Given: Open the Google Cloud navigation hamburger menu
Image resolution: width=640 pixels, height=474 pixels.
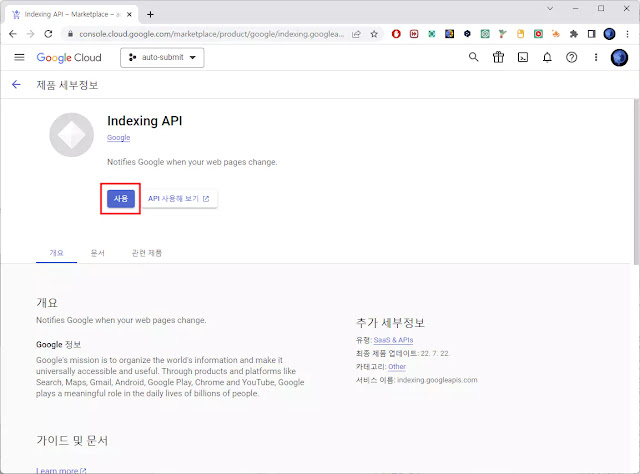Looking at the screenshot, I should click(x=19, y=58).
